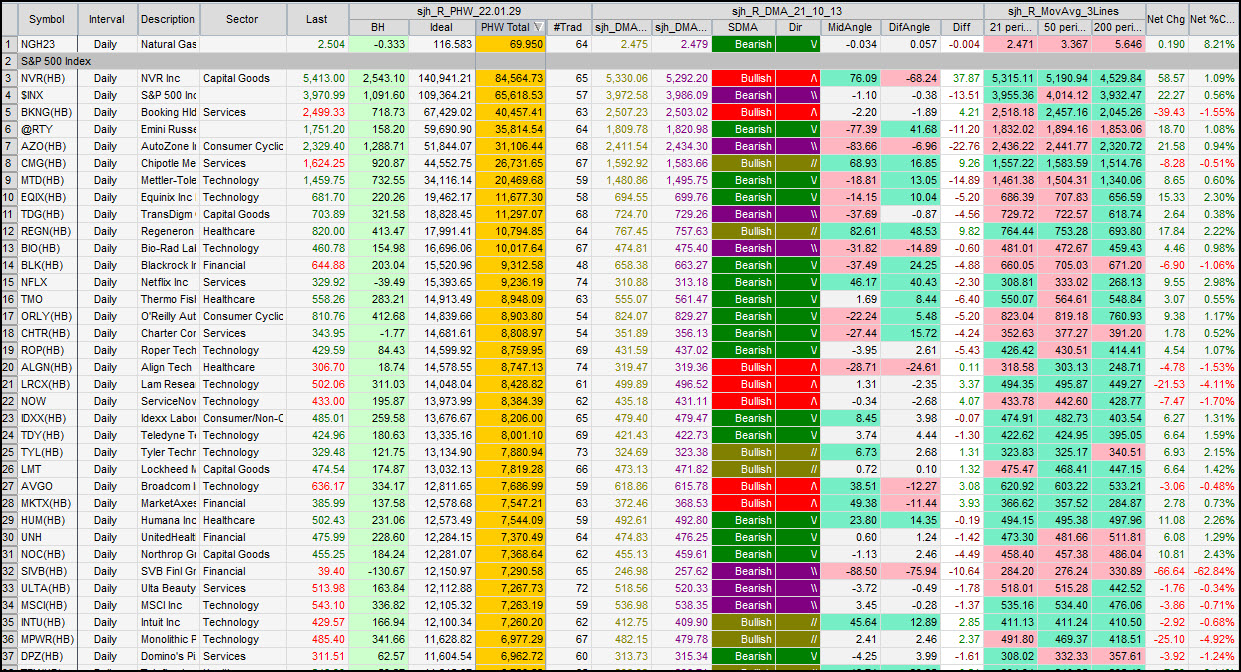This screenshot has width=1241, height=672.
Task: Select the AZO(HB) symbol cell
Action: tap(47, 146)
